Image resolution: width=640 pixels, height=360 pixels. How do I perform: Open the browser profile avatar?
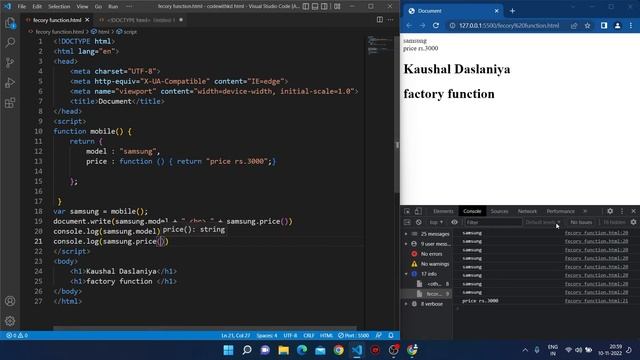point(618,25)
